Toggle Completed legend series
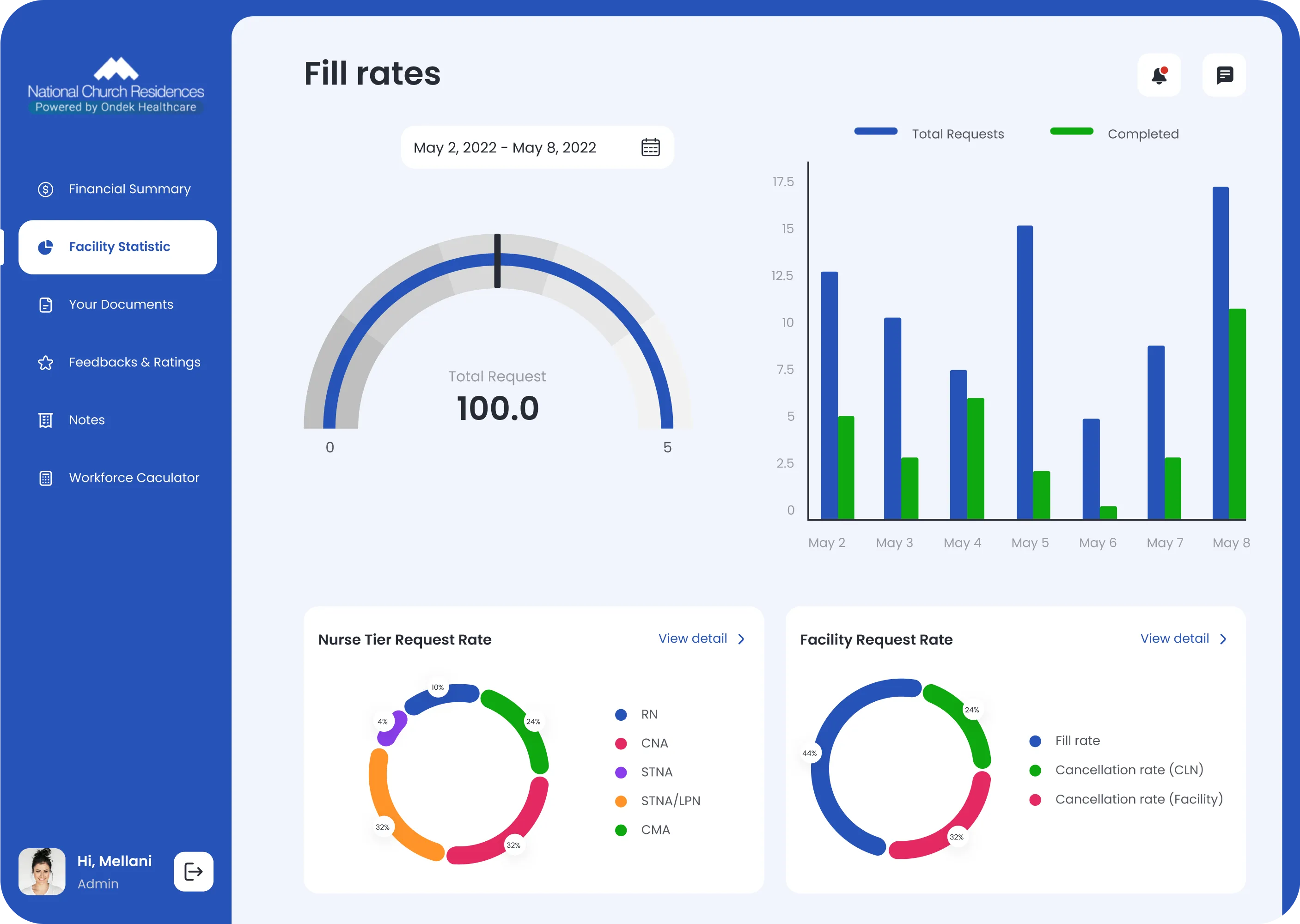 click(x=1114, y=134)
